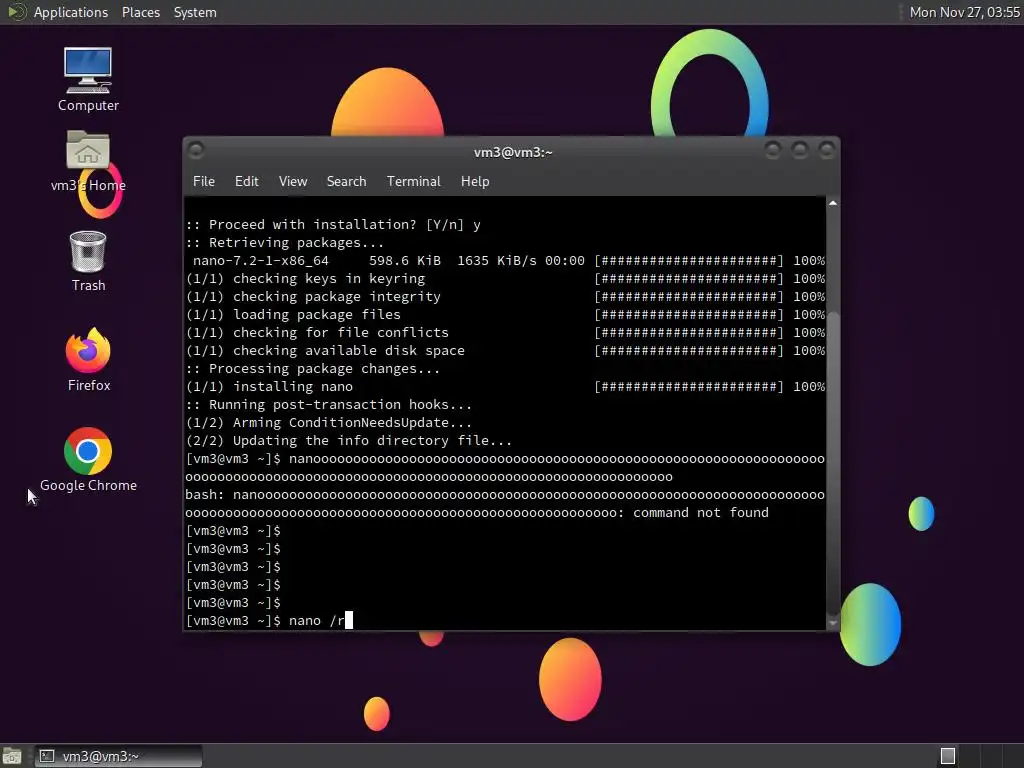1024x768 pixels.
Task: Open the Places menu in top panel
Action: 140,12
